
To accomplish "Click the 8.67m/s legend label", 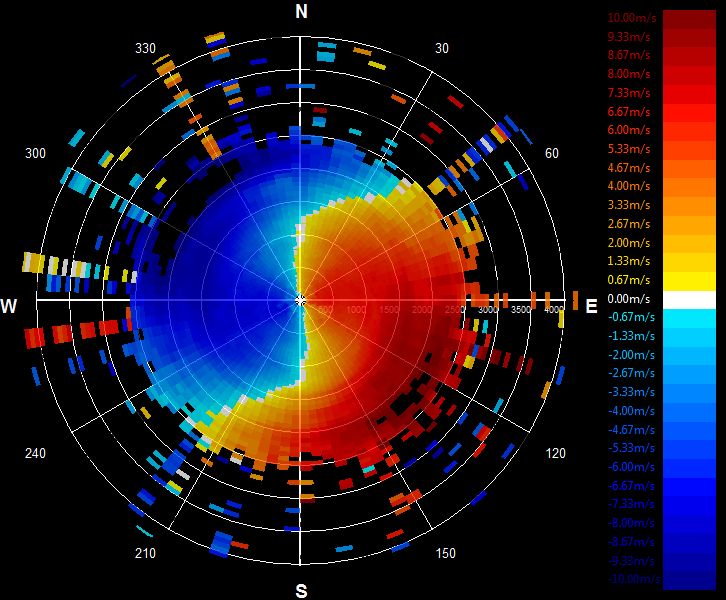I will (629, 55).
